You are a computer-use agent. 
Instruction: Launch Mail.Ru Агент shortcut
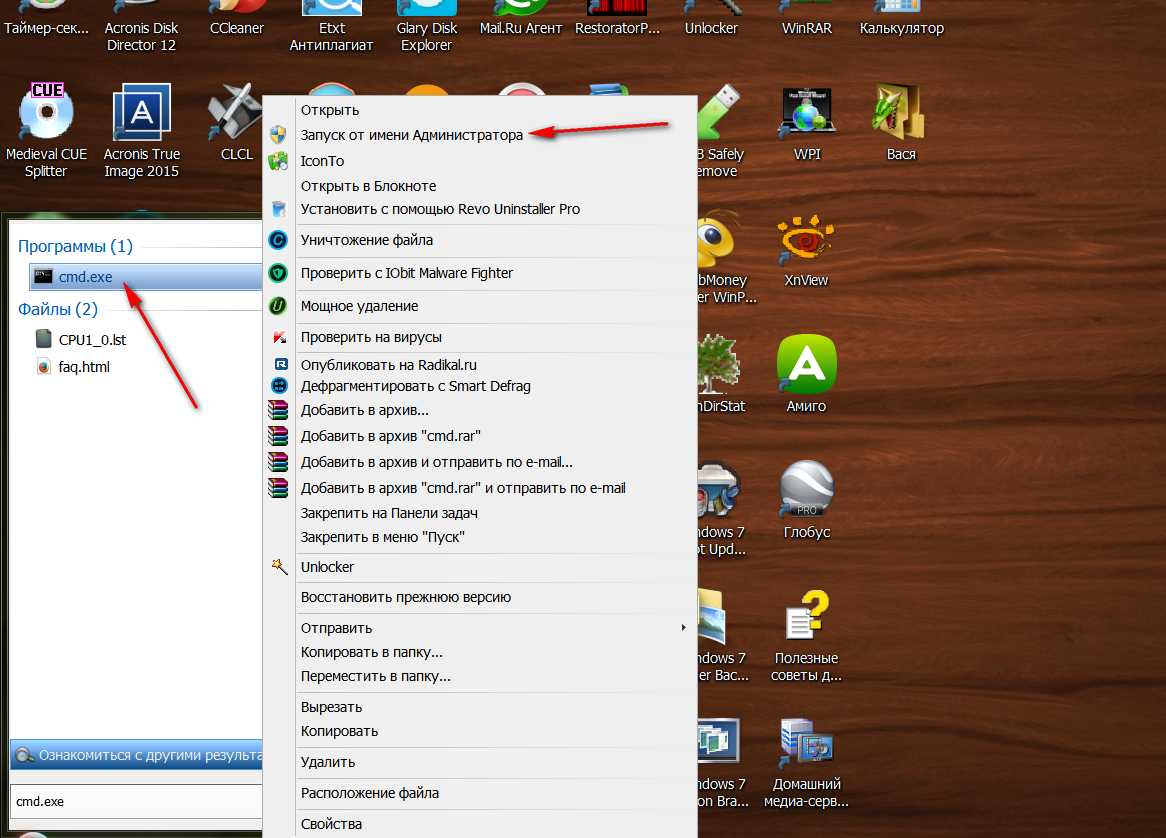click(x=521, y=19)
